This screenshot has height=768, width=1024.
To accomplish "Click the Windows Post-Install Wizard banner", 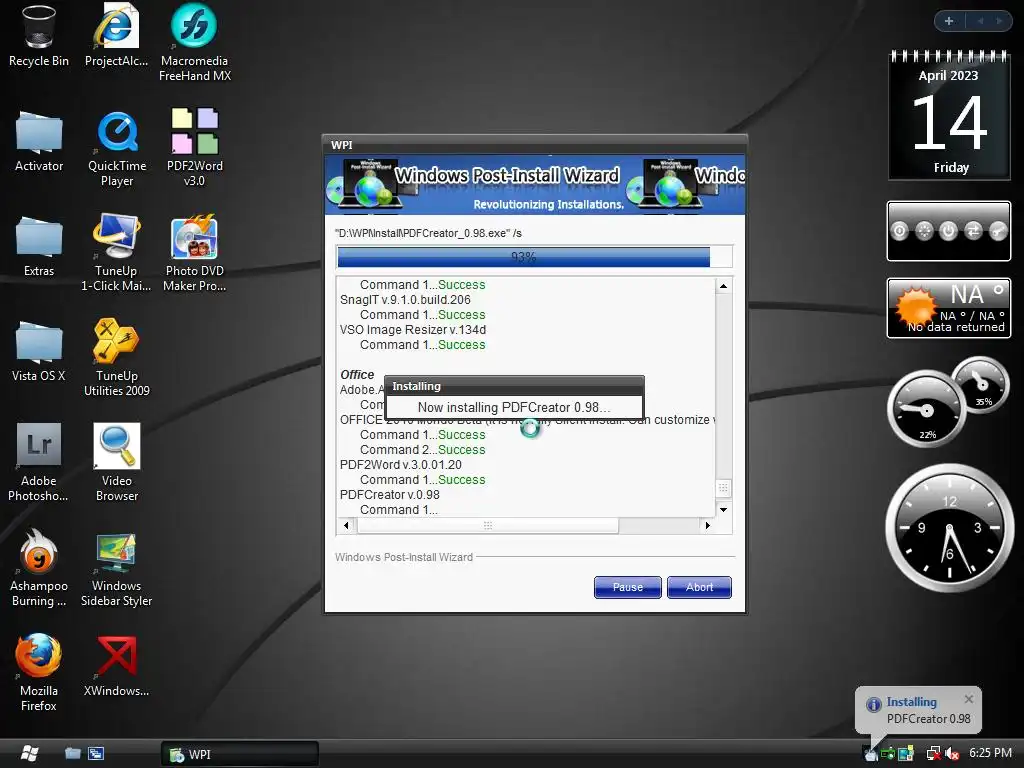I will (x=535, y=185).
